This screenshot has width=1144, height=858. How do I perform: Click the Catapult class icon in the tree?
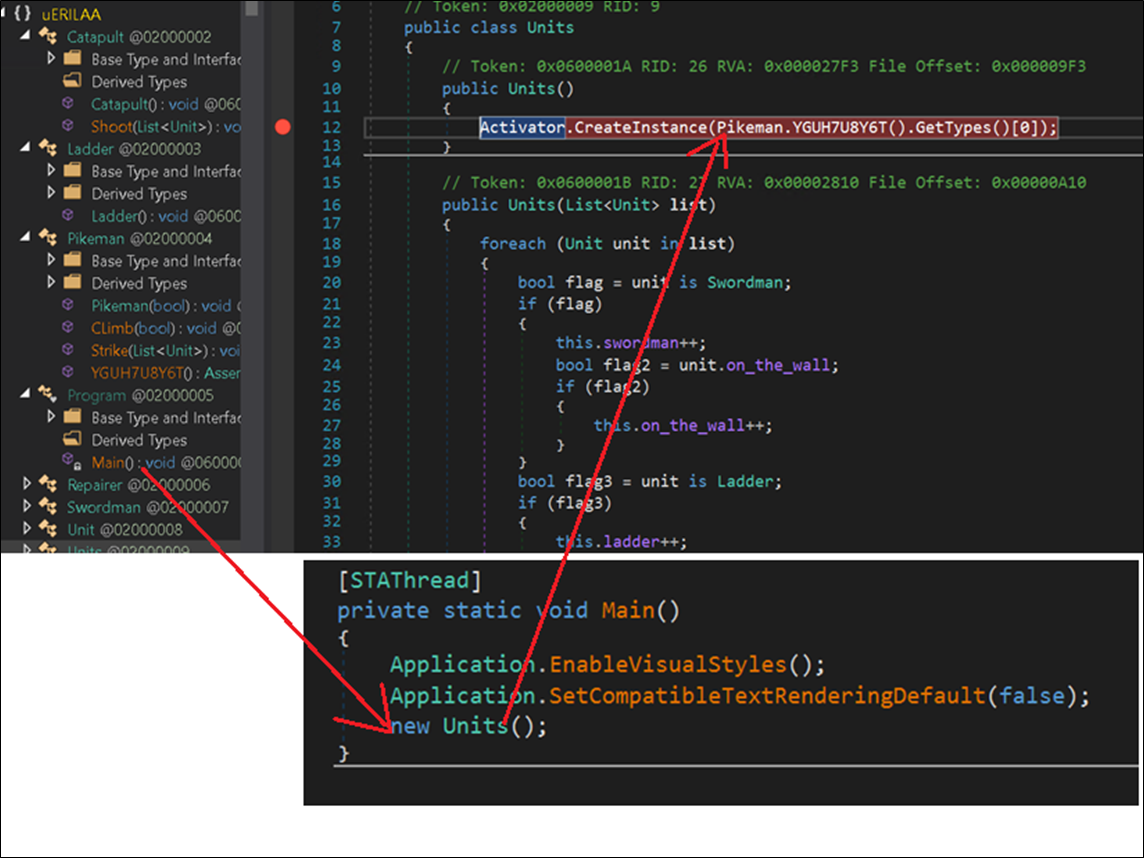click(x=47, y=37)
